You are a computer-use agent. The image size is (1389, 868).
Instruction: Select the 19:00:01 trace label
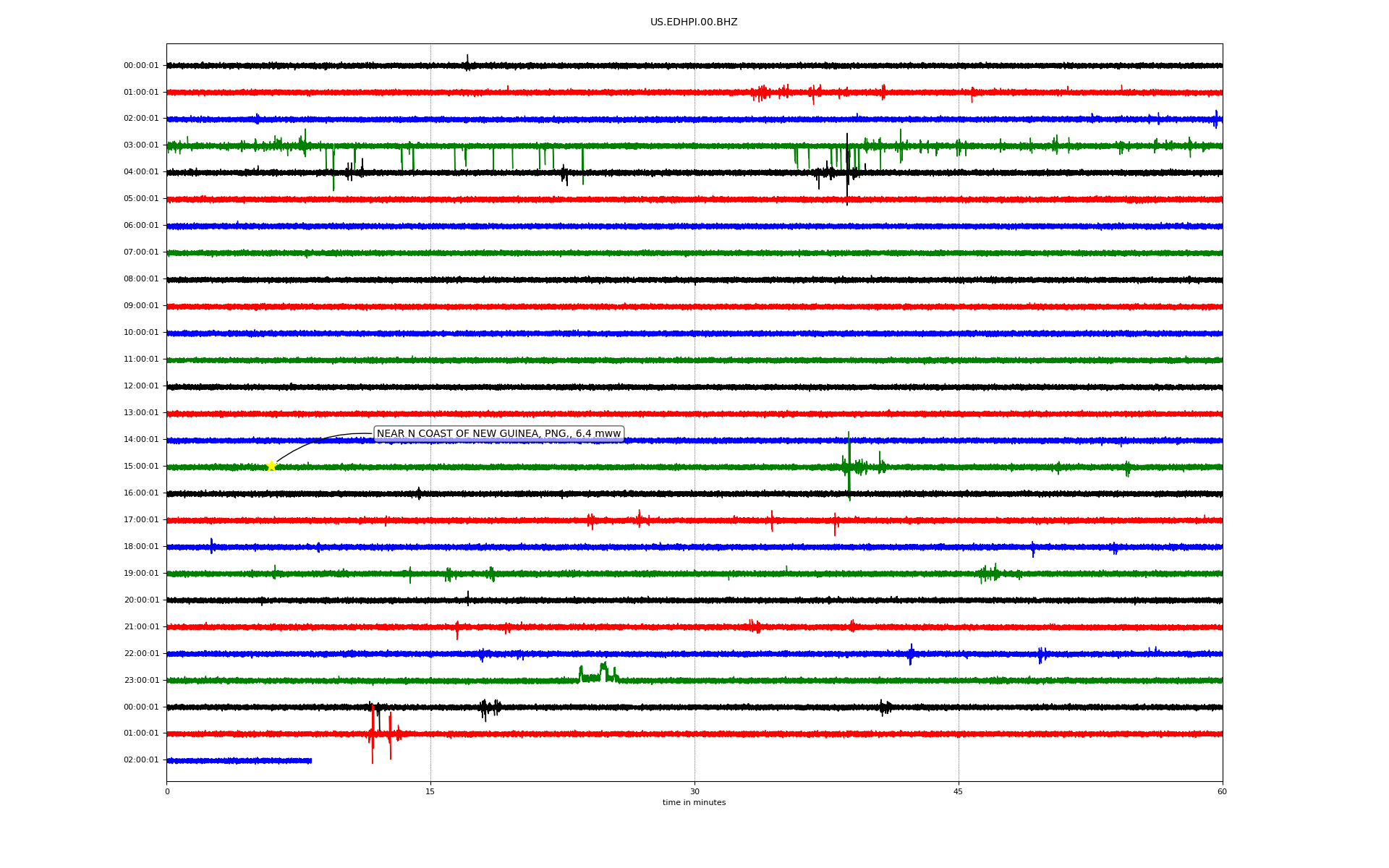point(141,574)
